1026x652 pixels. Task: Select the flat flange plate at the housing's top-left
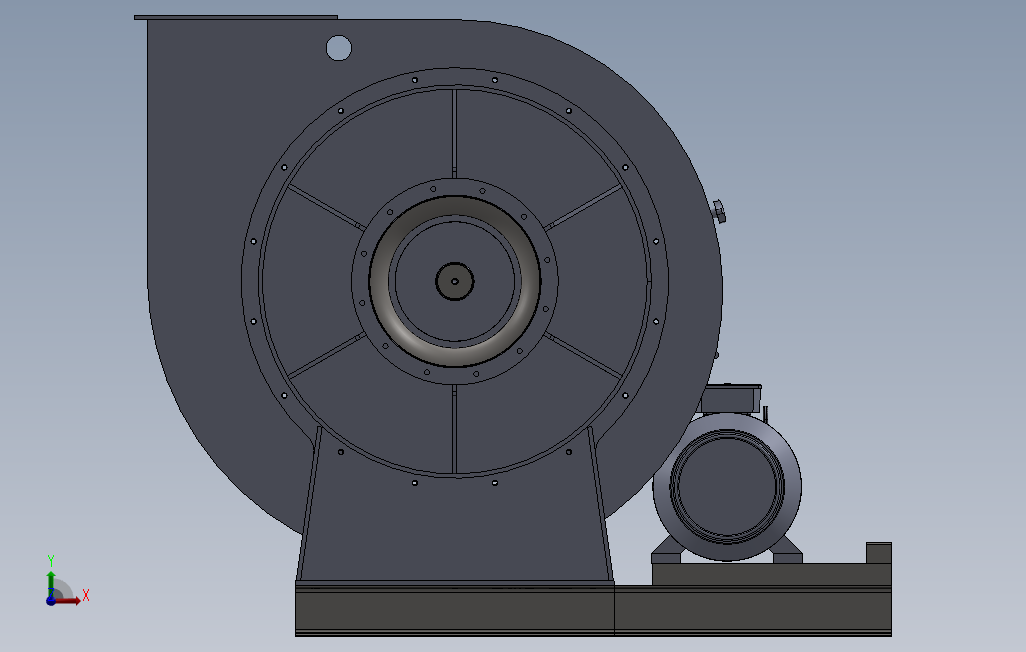tap(236, 17)
